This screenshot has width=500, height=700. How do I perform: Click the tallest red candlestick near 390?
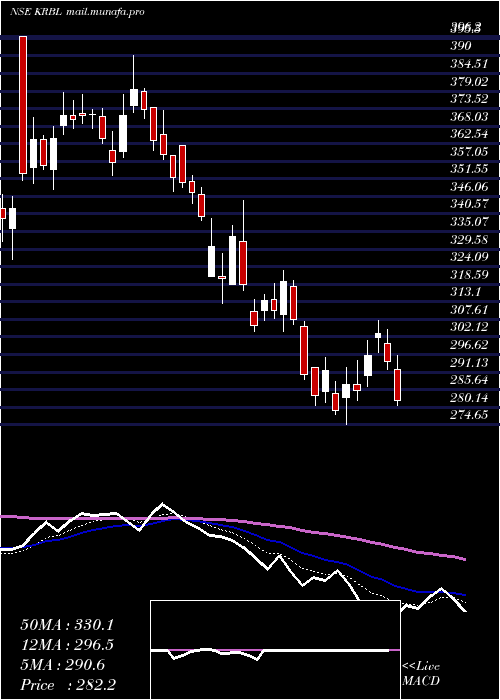tap(23, 105)
